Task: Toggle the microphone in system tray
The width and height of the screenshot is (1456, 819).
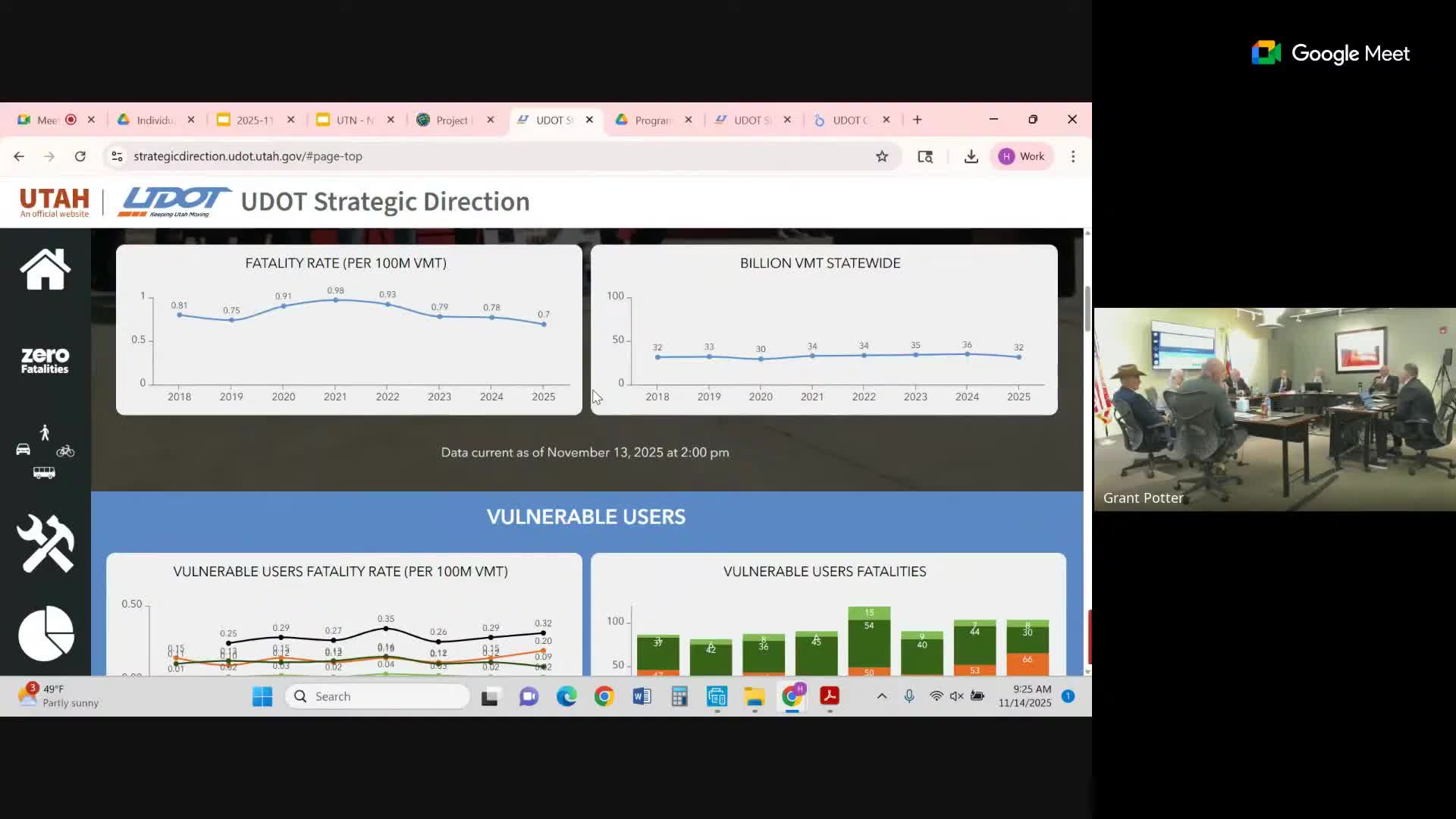Action: (x=909, y=696)
